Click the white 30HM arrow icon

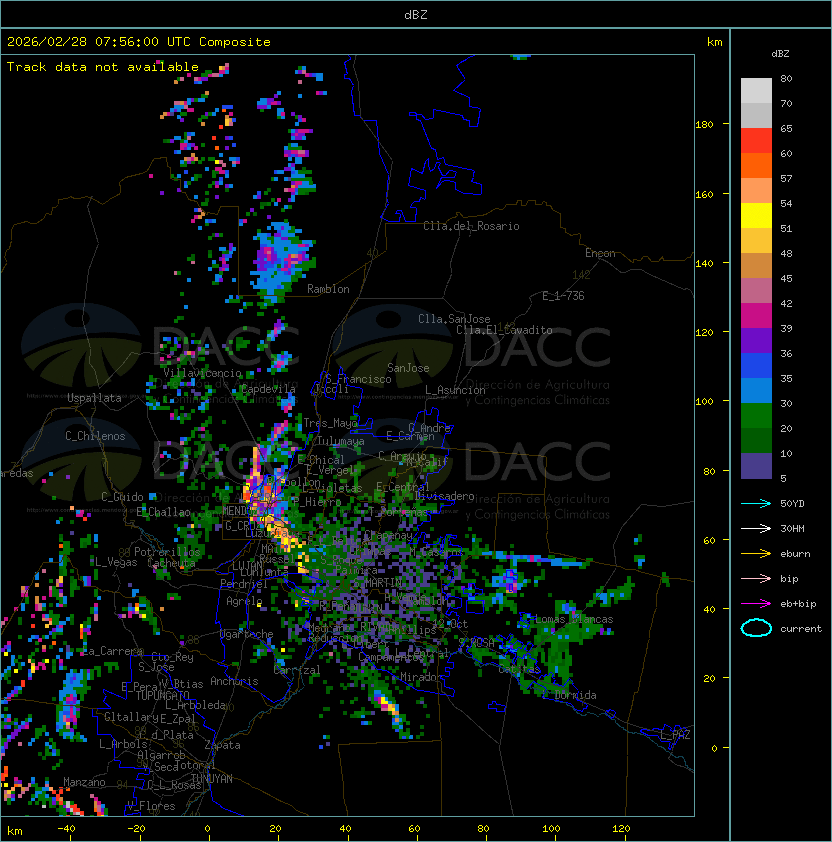pyautogui.click(x=756, y=528)
